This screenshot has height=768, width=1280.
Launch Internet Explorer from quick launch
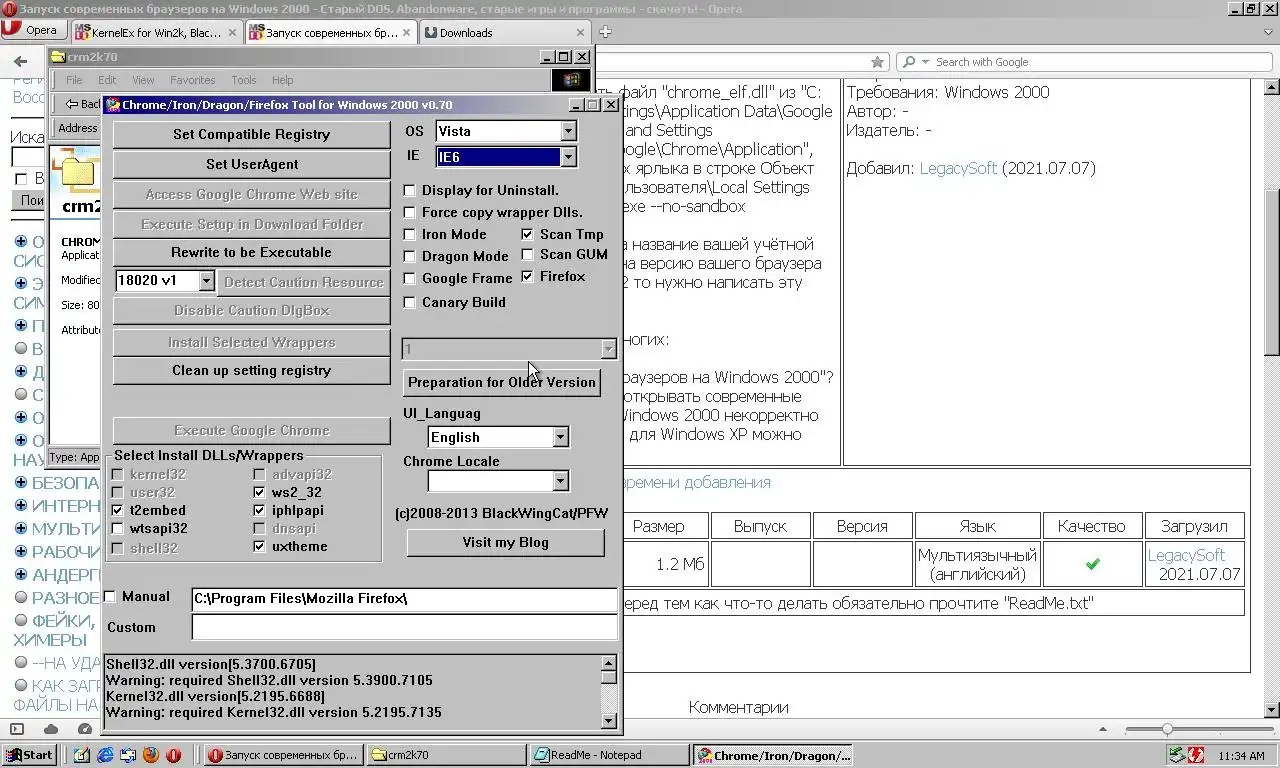(105, 755)
